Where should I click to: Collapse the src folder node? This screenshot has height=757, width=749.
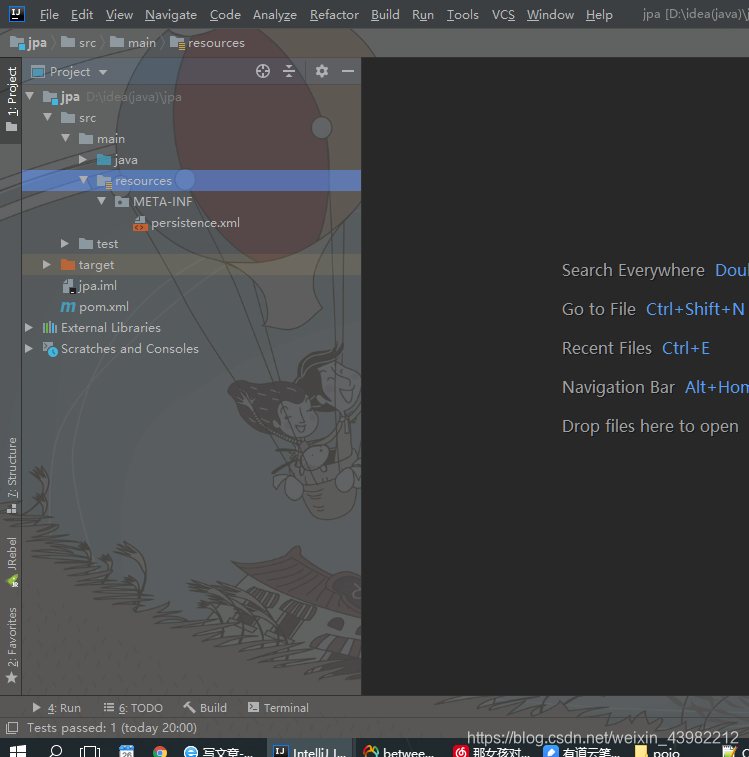[x=48, y=117]
